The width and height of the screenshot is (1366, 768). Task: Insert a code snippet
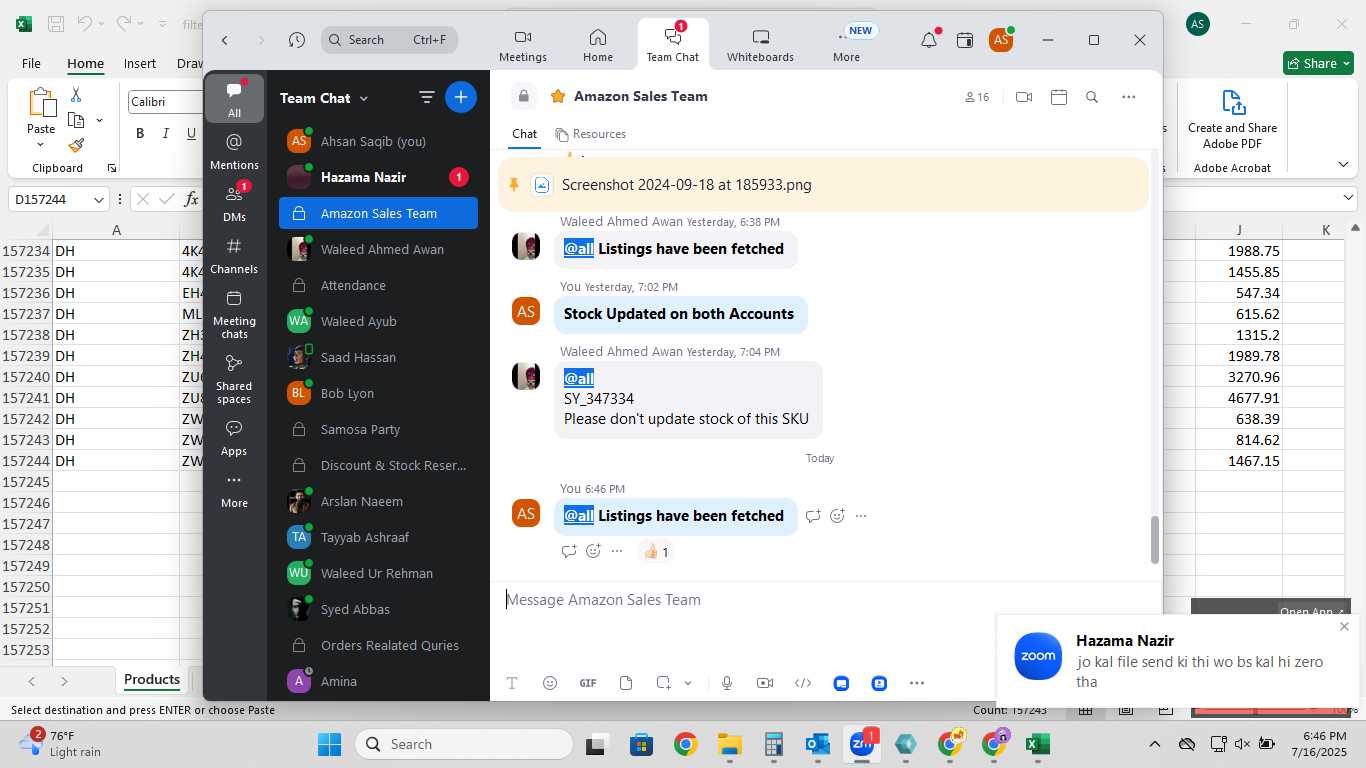[x=803, y=683]
